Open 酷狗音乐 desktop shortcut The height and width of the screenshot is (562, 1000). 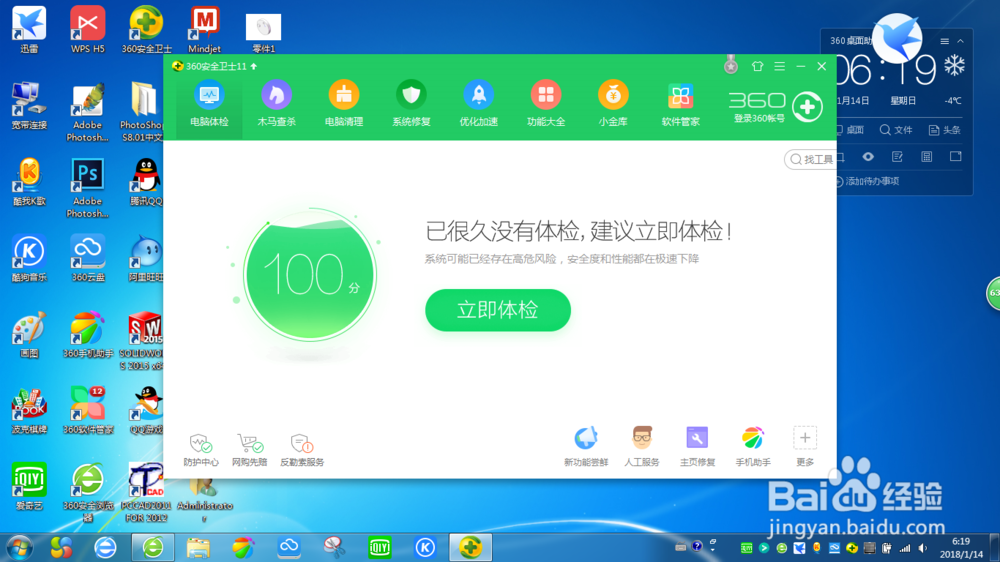coord(29,258)
